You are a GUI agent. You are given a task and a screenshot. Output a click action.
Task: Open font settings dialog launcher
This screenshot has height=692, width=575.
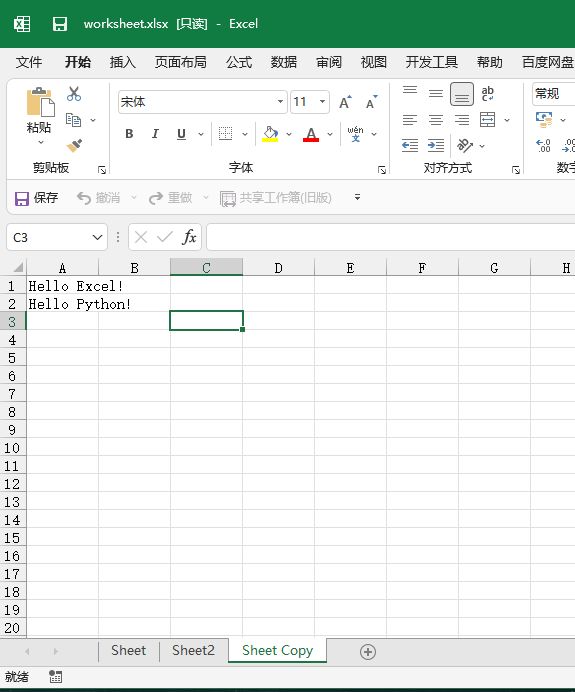382,170
